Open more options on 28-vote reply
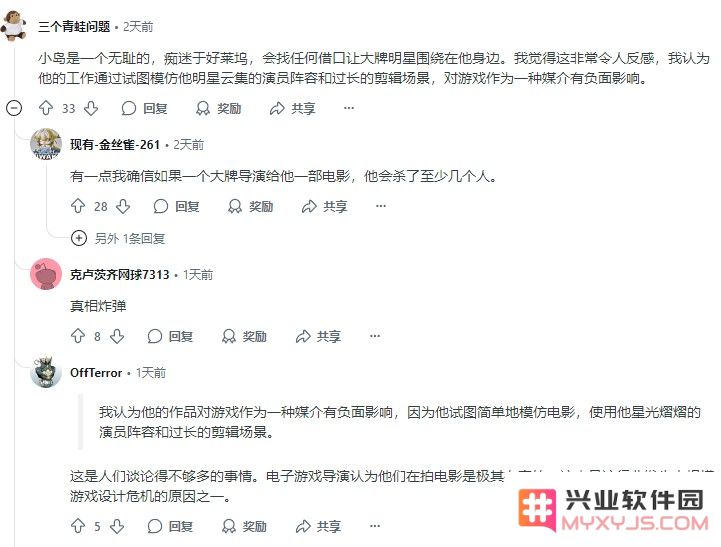 click(x=381, y=206)
